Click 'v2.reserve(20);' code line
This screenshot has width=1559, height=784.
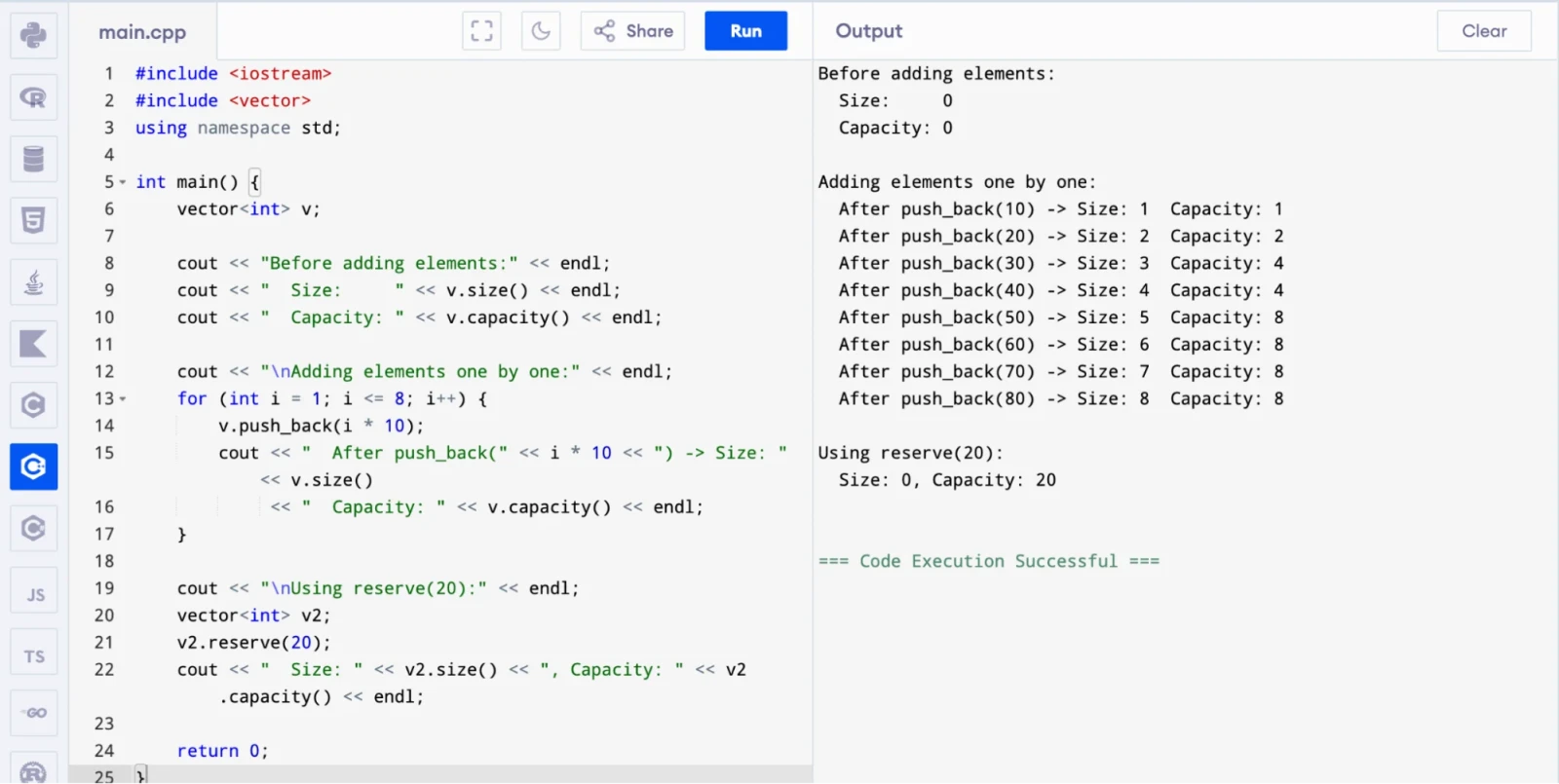pyautogui.click(x=254, y=643)
